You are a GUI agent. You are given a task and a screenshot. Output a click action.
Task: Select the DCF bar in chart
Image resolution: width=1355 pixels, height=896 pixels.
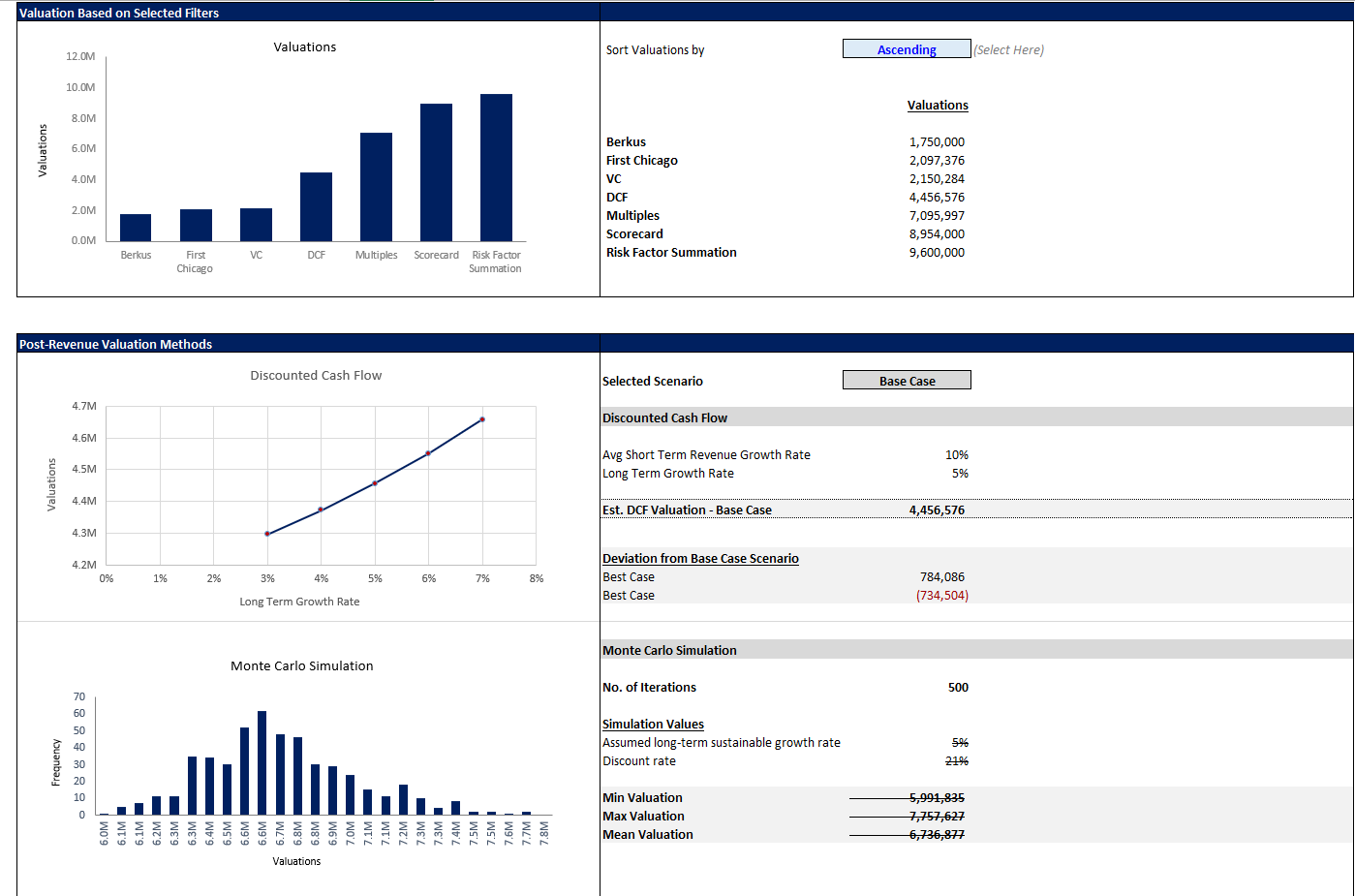[316, 206]
